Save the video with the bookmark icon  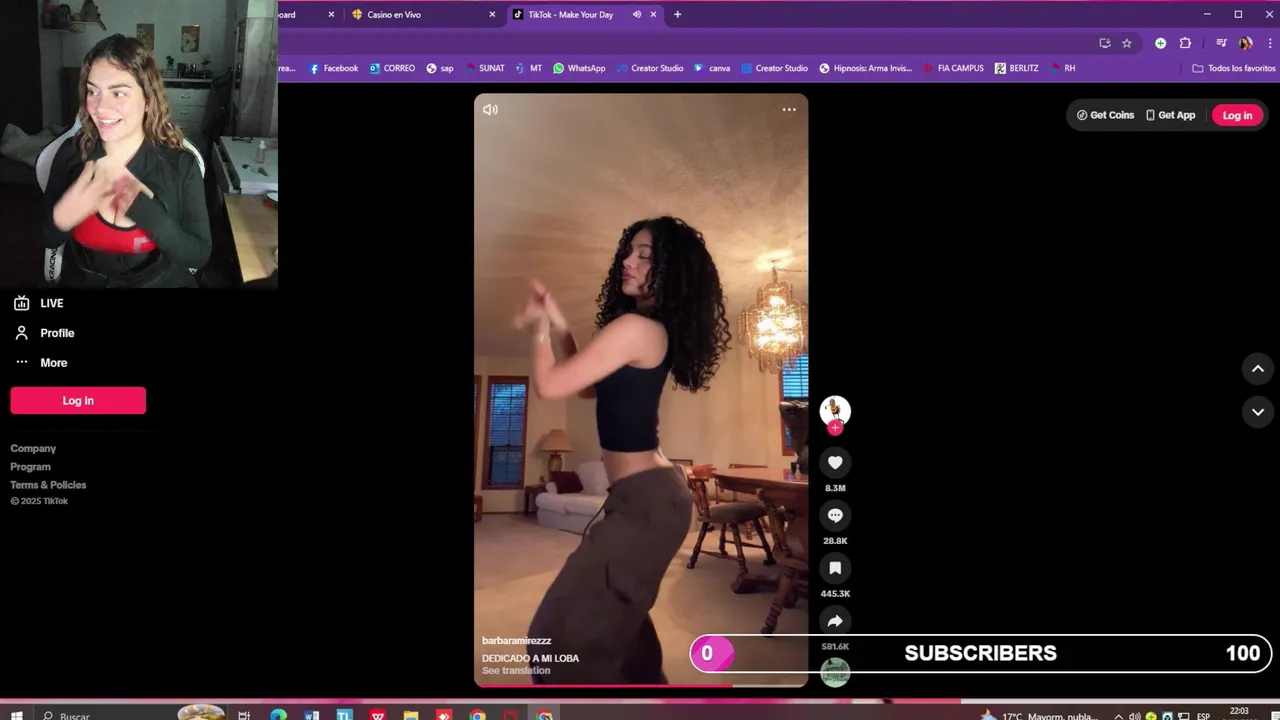(x=835, y=568)
